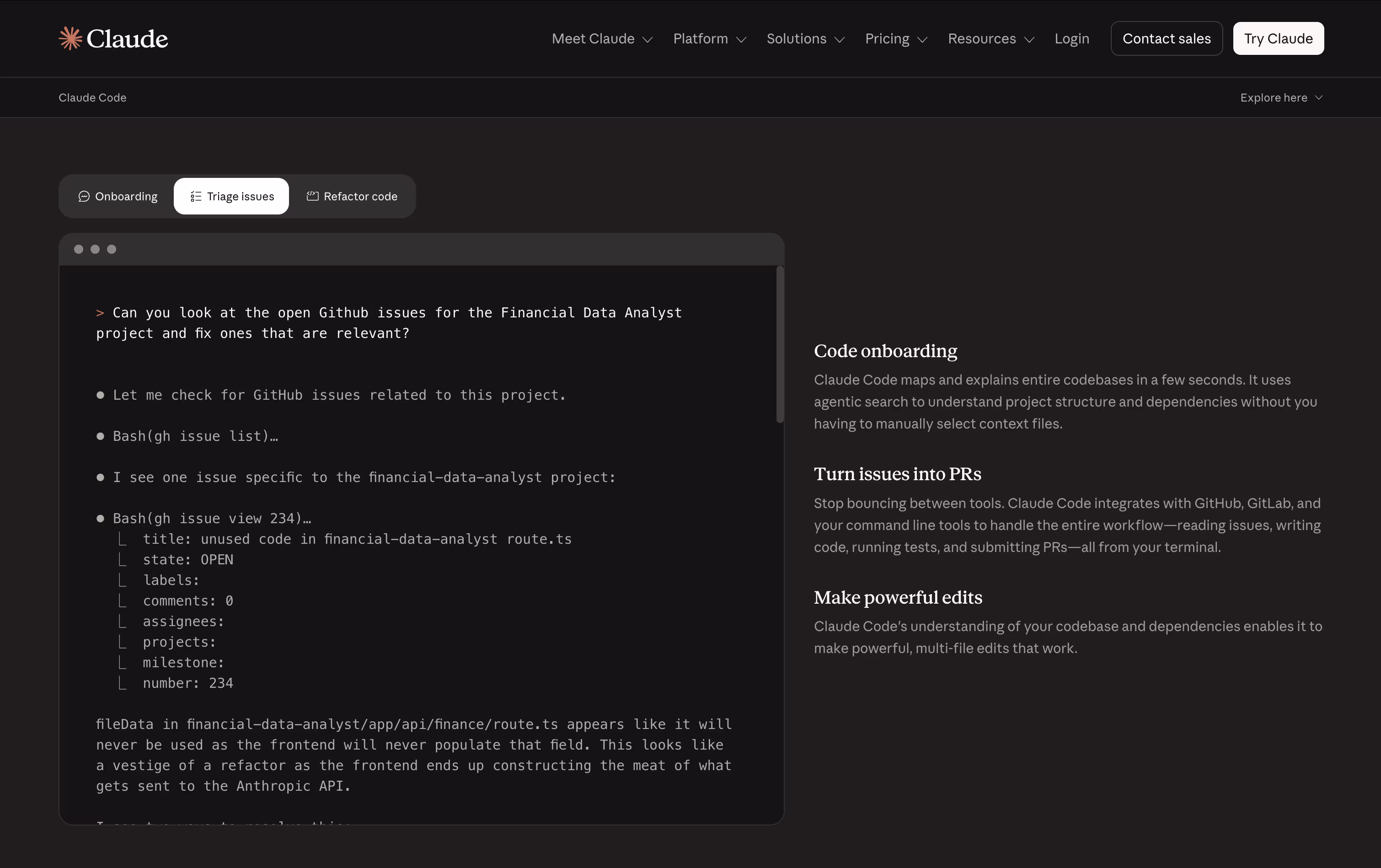Click the 'state: OPEN' terminal line
The height and width of the screenshot is (868, 1381).
point(188,559)
